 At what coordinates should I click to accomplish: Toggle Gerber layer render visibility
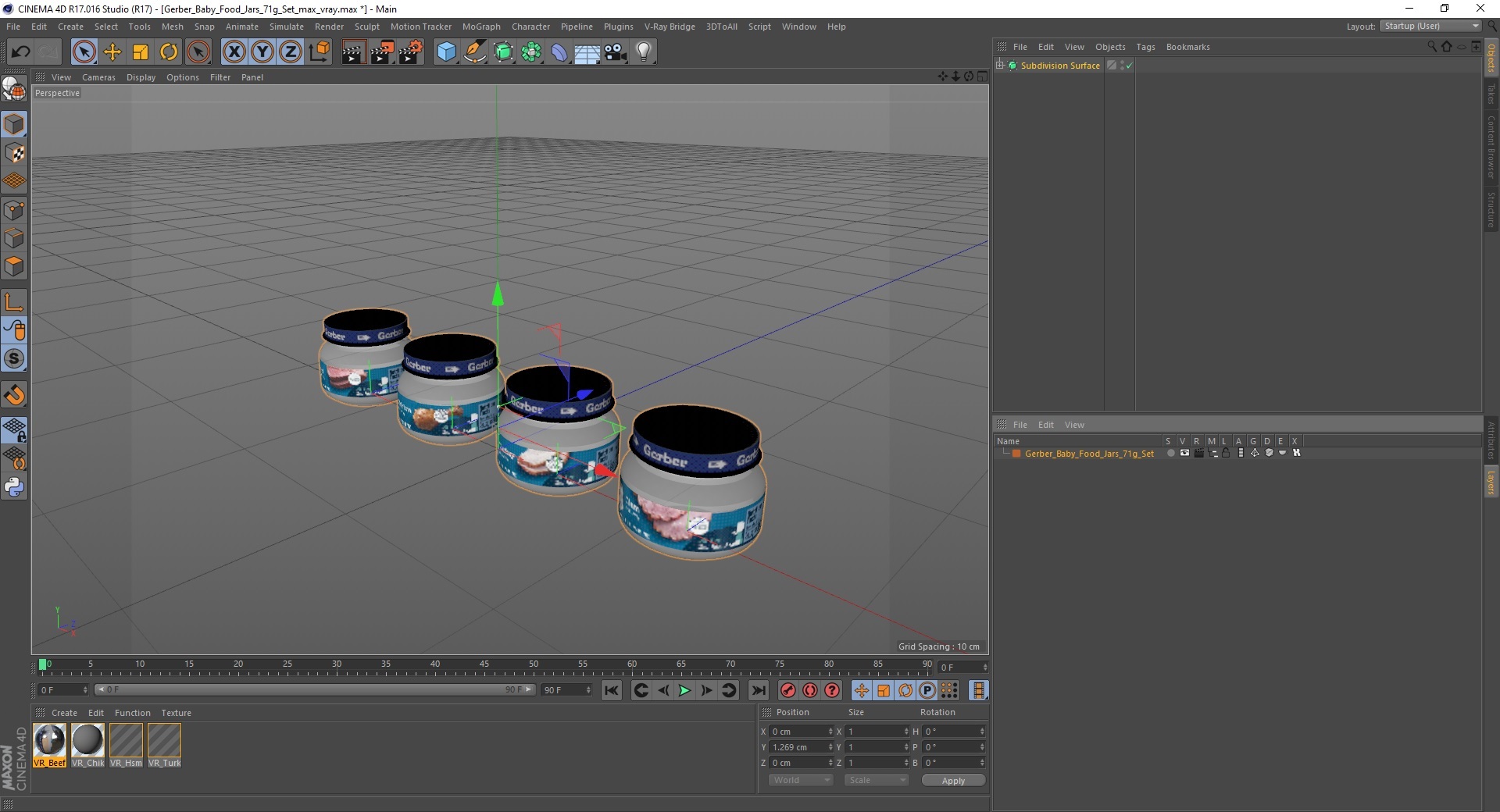click(1198, 453)
